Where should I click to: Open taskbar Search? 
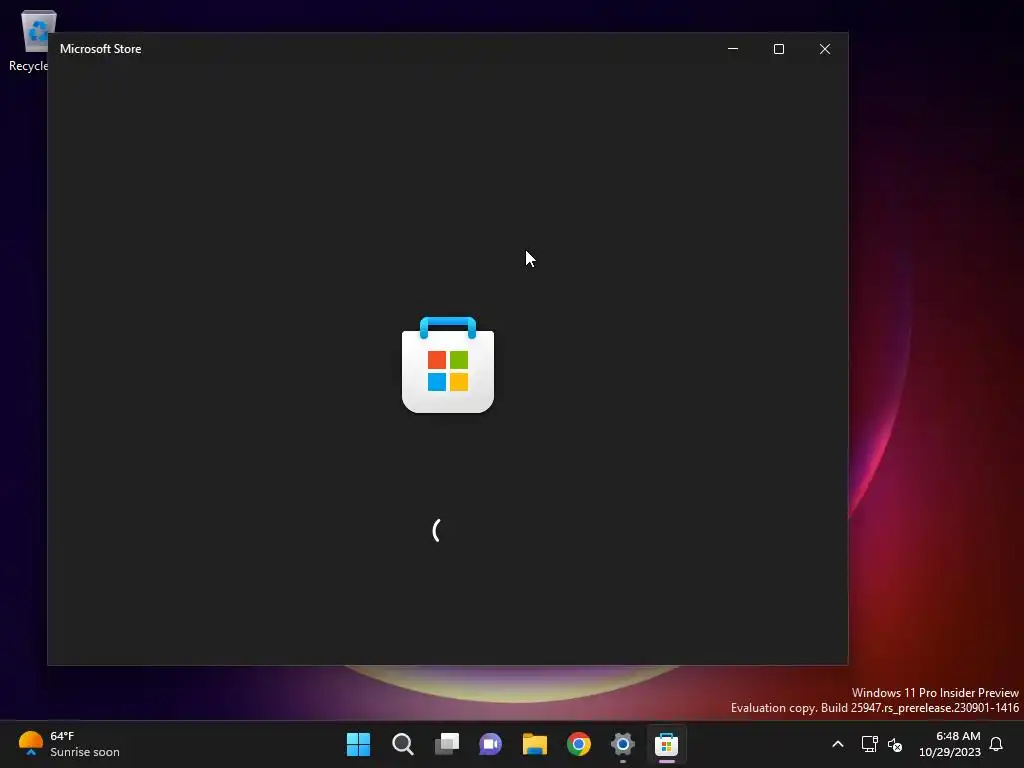[402, 744]
